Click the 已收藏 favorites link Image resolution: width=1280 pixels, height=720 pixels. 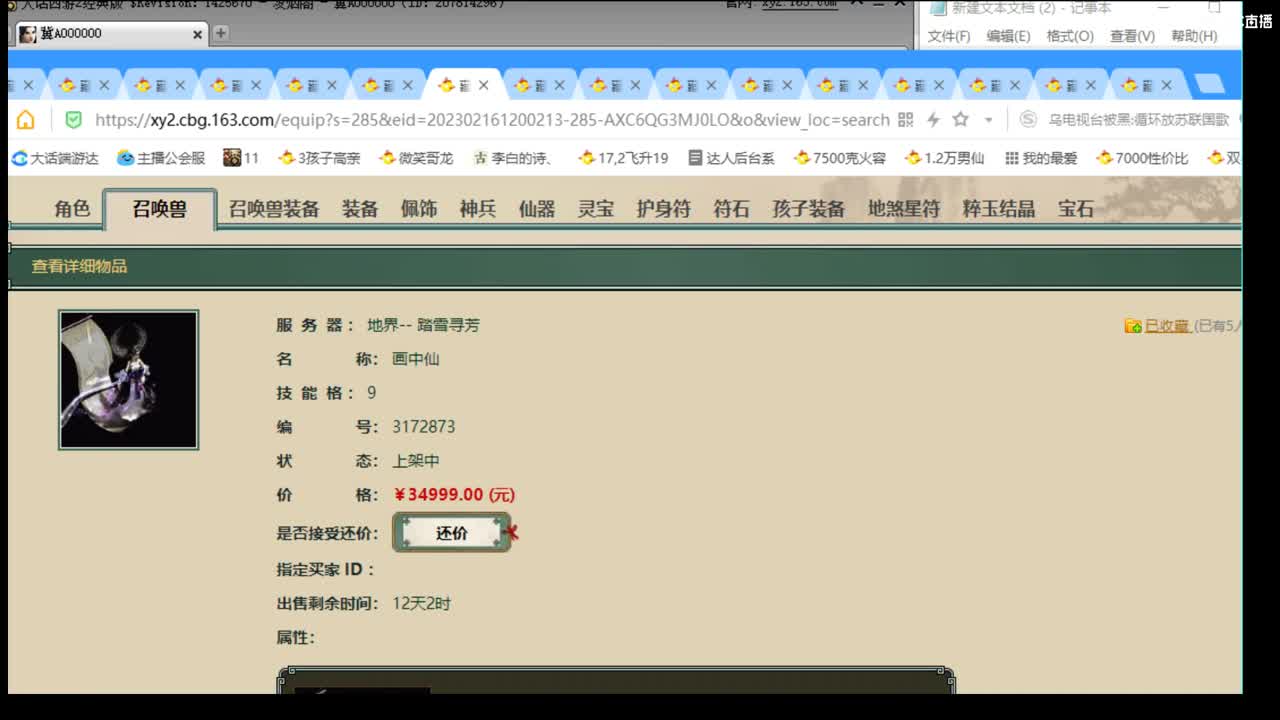(1166, 326)
